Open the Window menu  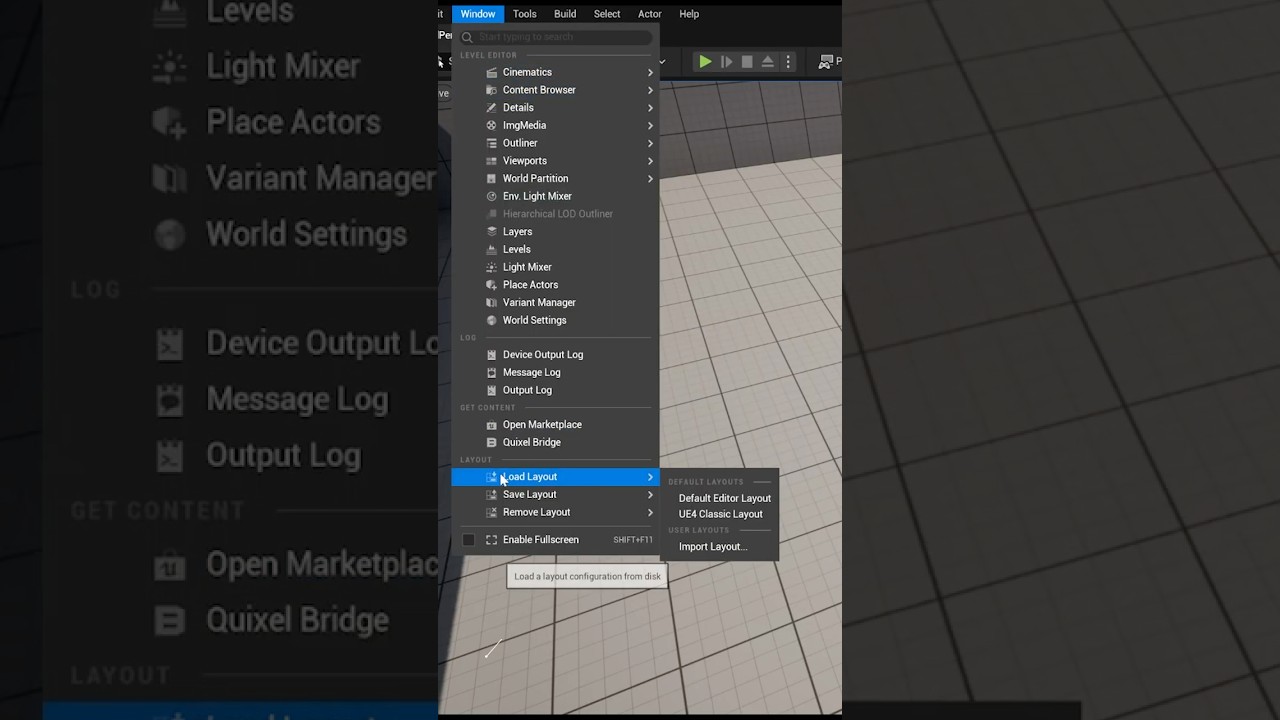[x=478, y=14]
